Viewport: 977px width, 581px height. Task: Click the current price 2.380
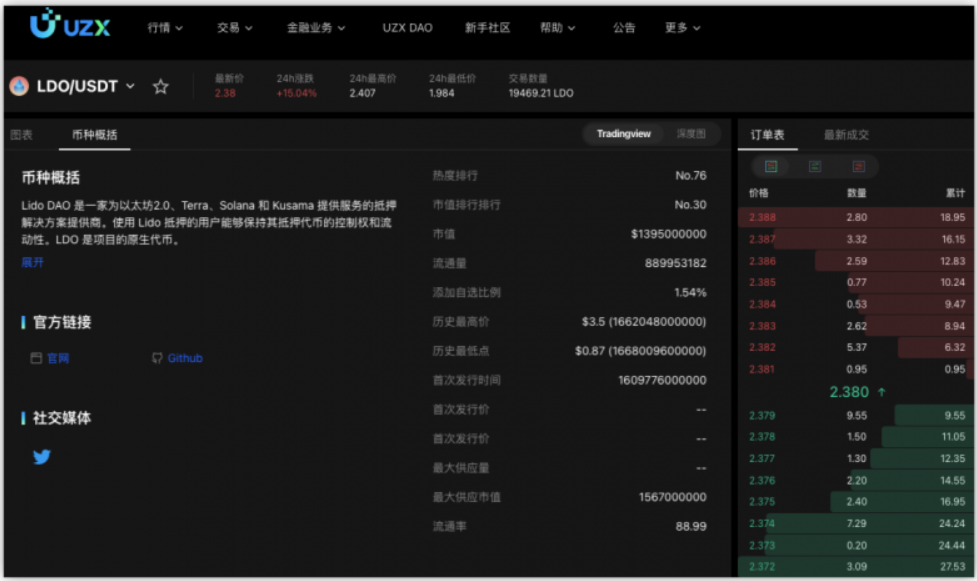[x=849, y=391]
